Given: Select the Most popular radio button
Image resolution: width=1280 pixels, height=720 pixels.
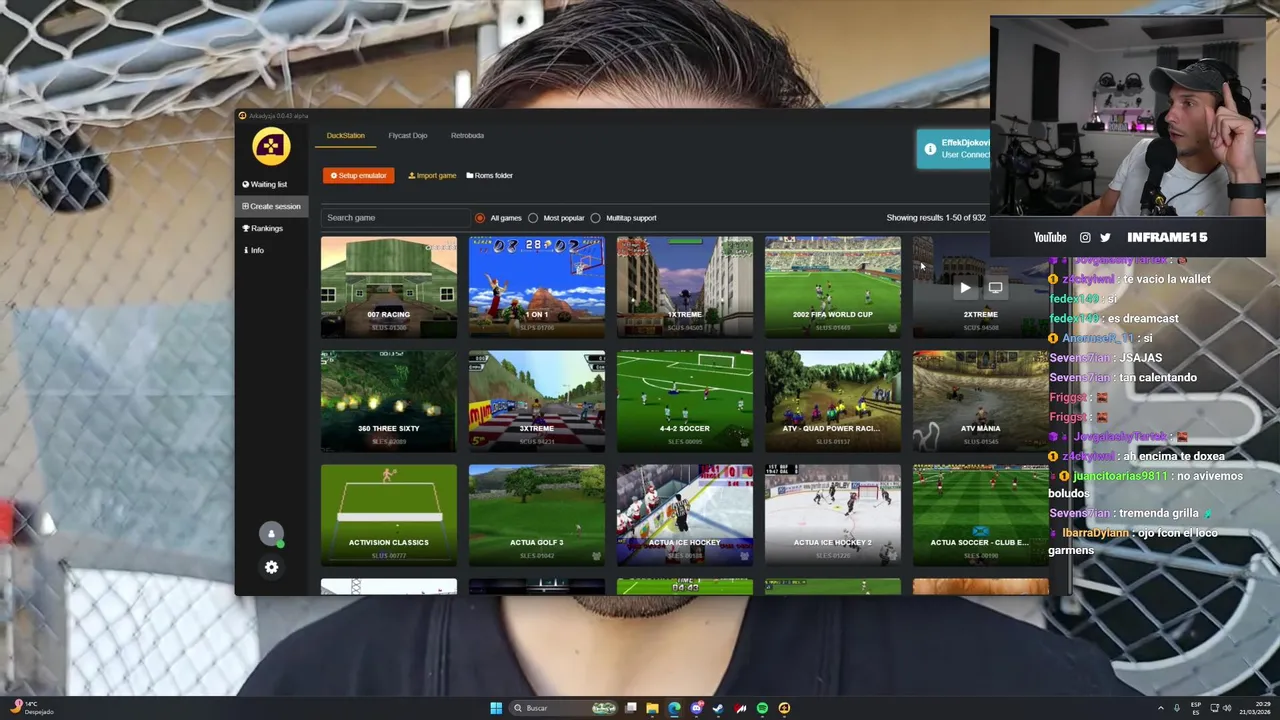Looking at the screenshot, I should point(533,218).
